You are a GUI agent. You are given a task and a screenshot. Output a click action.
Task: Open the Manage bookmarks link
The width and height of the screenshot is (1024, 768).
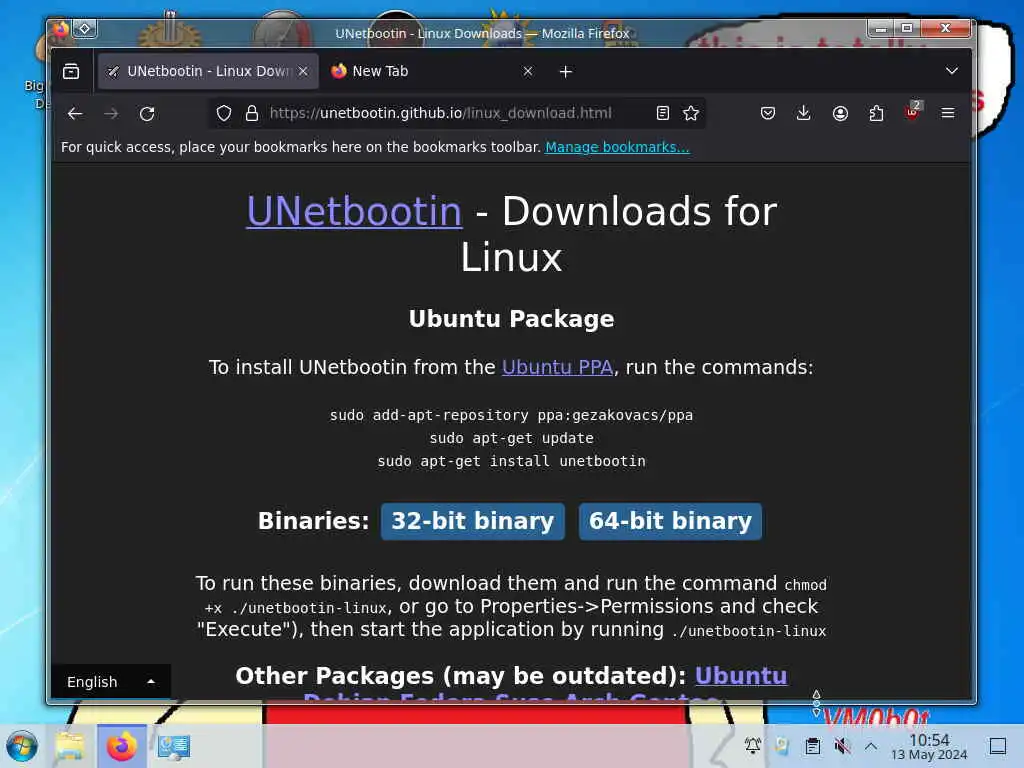tap(617, 147)
